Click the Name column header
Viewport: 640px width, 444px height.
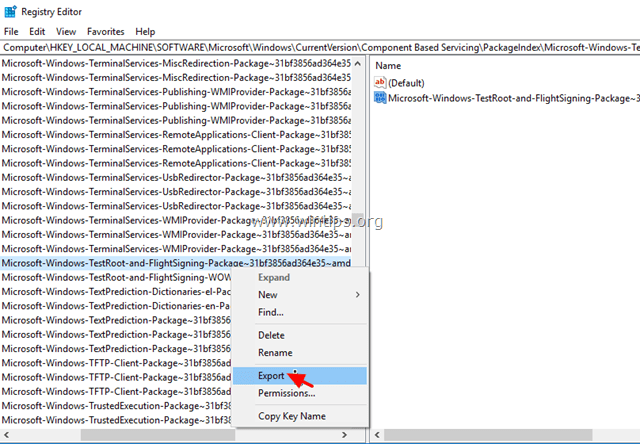coord(388,66)
